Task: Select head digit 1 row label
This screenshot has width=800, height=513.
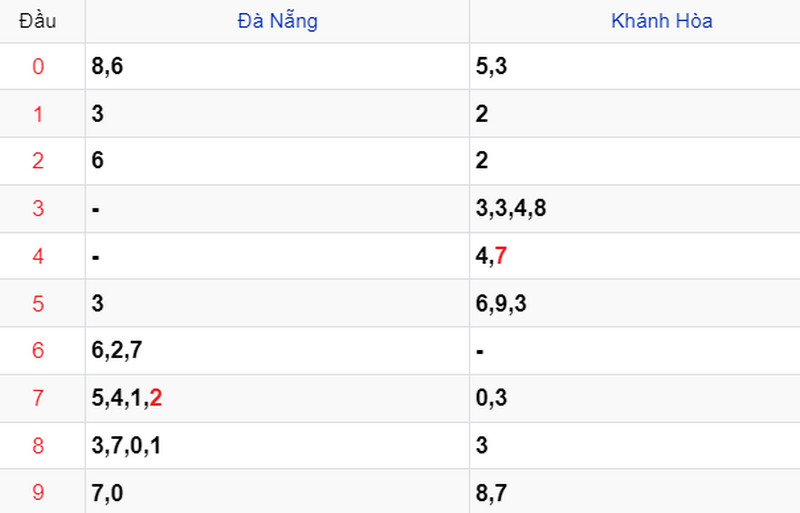Action: click(38, 114)
